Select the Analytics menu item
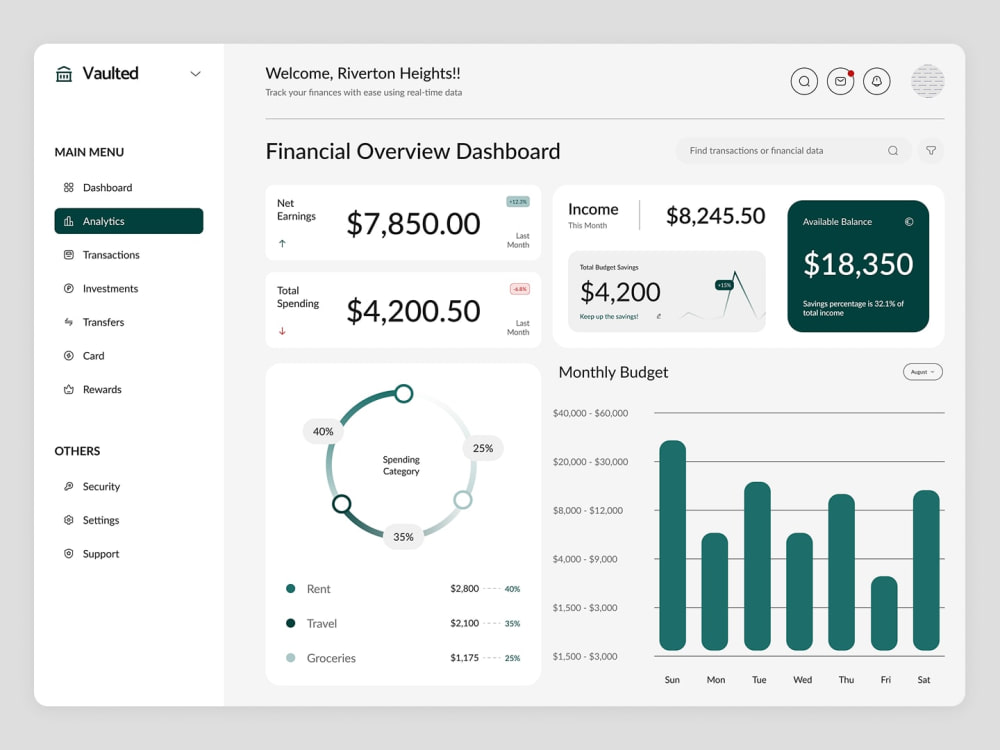 click(x=129, y=221)
